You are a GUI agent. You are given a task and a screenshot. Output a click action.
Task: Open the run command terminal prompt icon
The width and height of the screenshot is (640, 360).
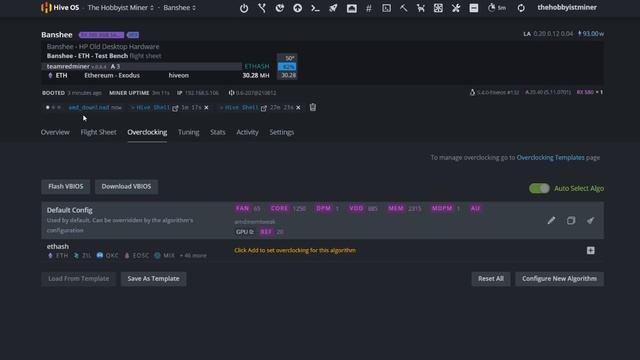[x=315, y=8]
